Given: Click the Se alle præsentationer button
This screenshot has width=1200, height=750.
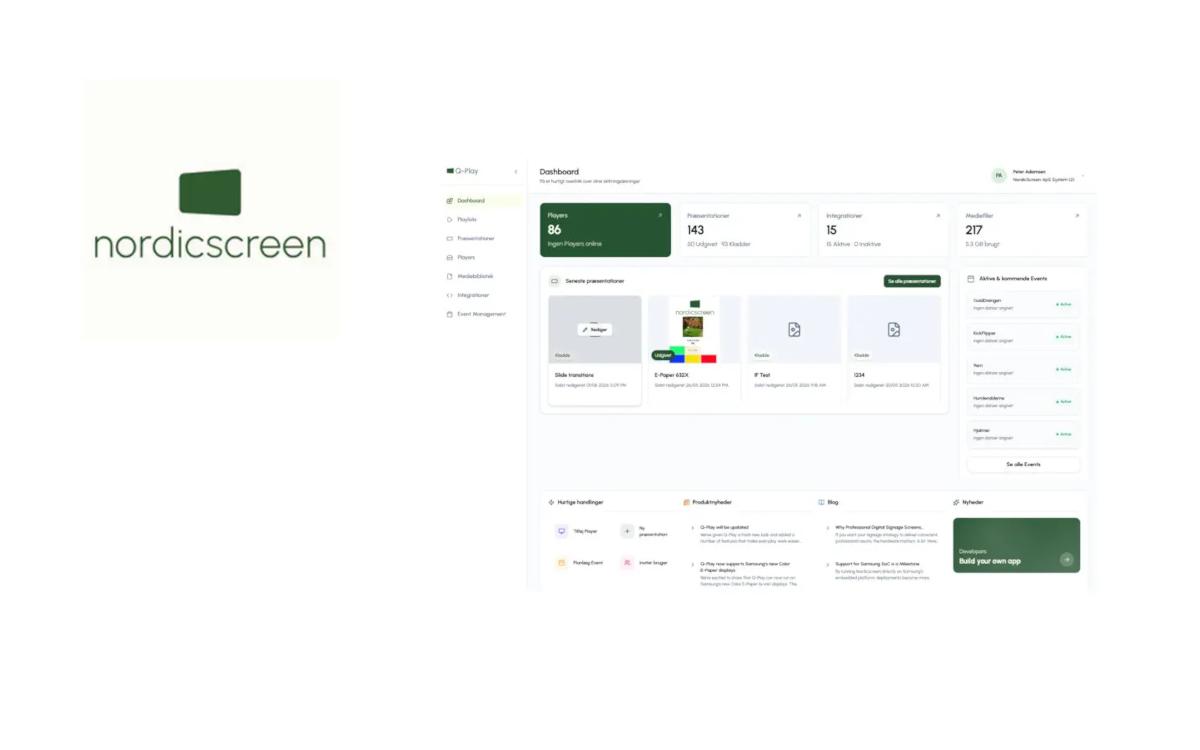Looking at the screenshot, I should (912, 282).
